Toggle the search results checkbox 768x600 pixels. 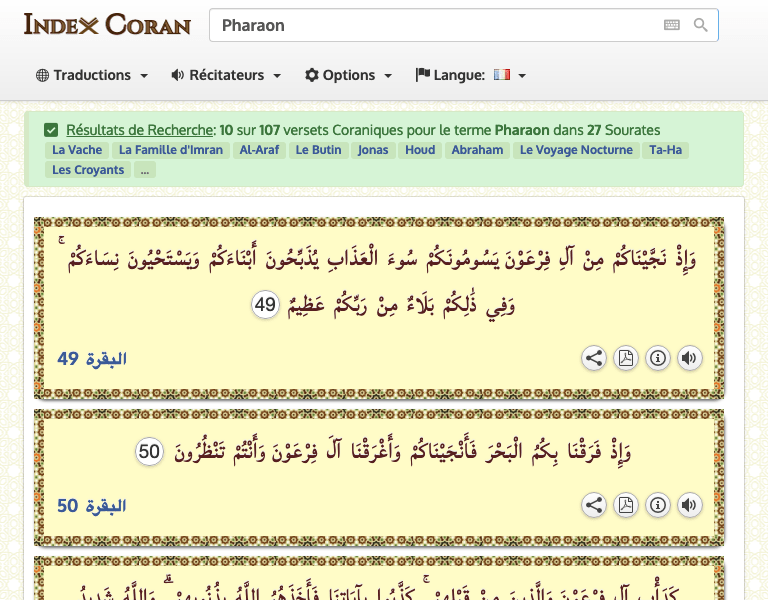tap(51, 130)
